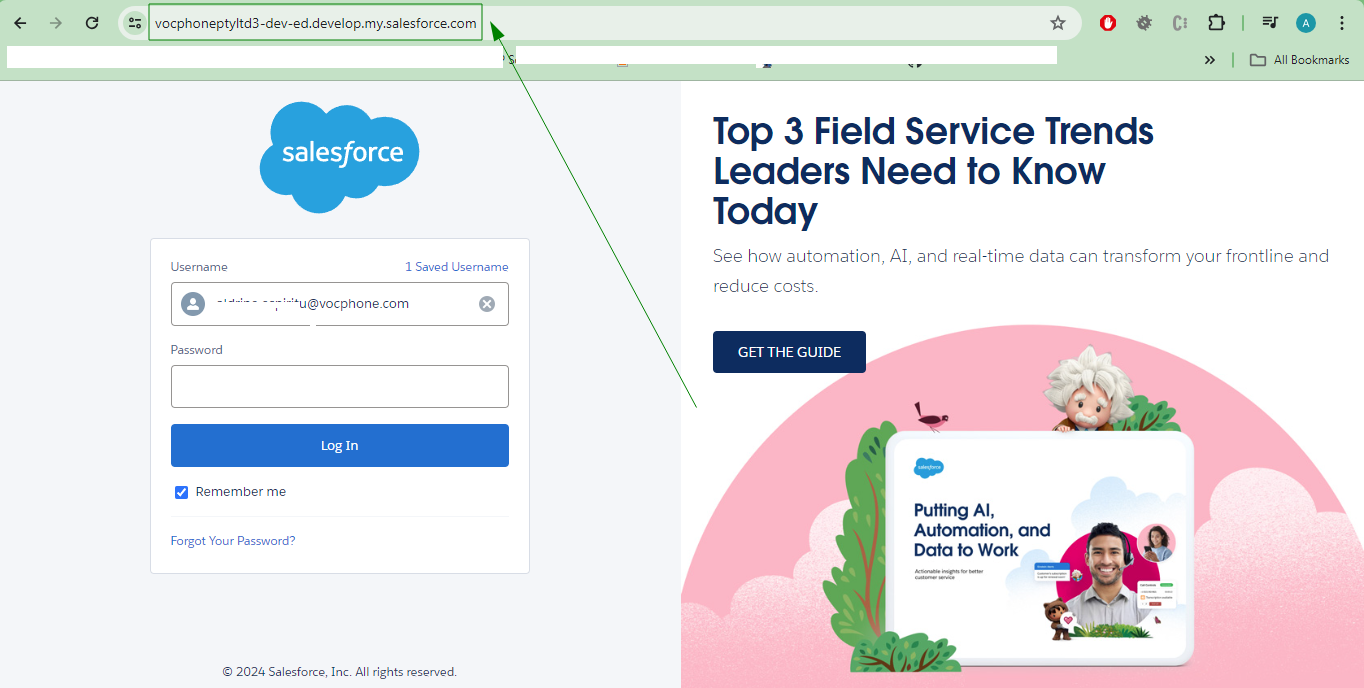Click the GET THE GUIDE button
Screen dimensions: 1364x688
pyautogui.click(x=789, y=352)
